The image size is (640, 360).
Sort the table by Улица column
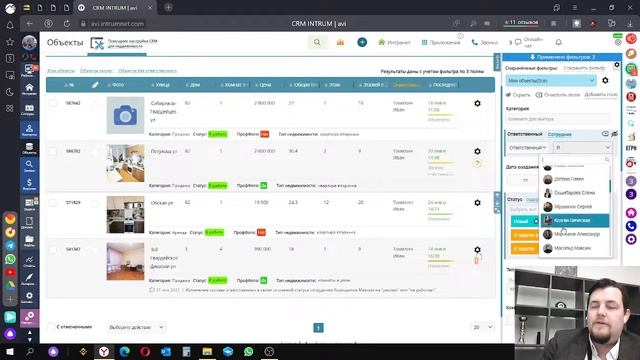[161, 85]
